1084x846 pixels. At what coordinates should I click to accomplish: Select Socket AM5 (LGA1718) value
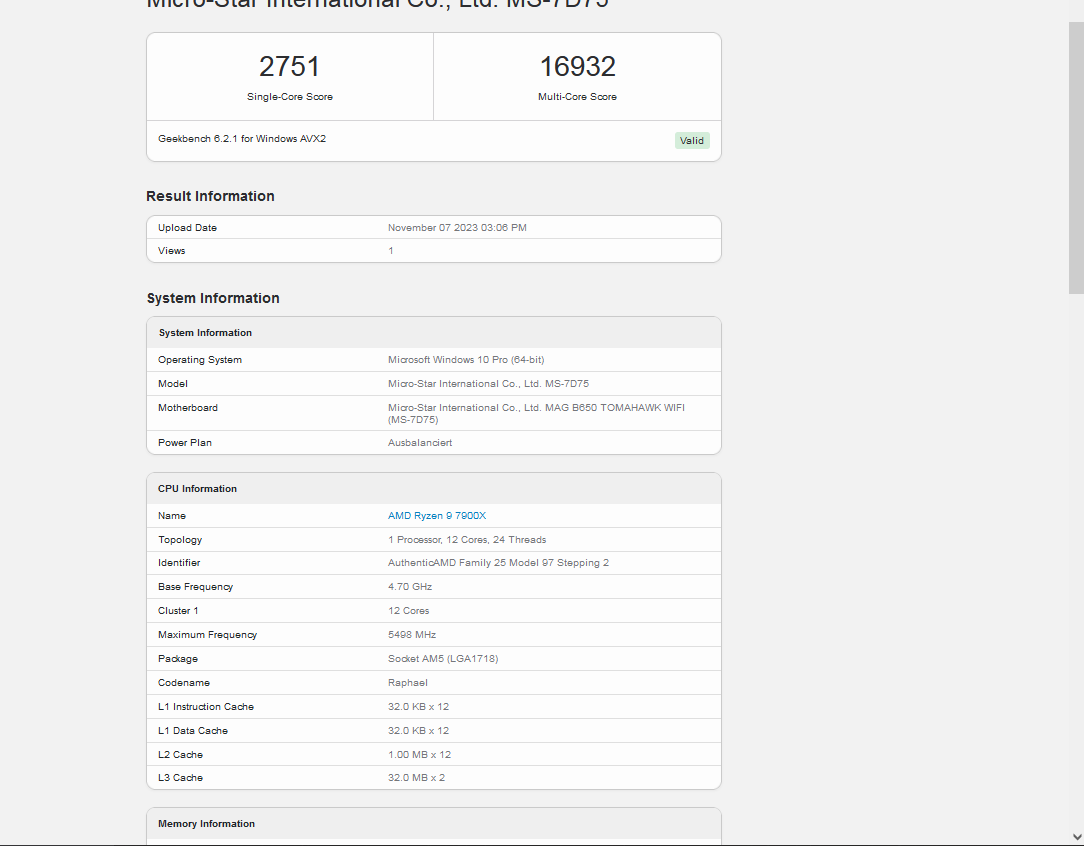(x=443, y=659)
